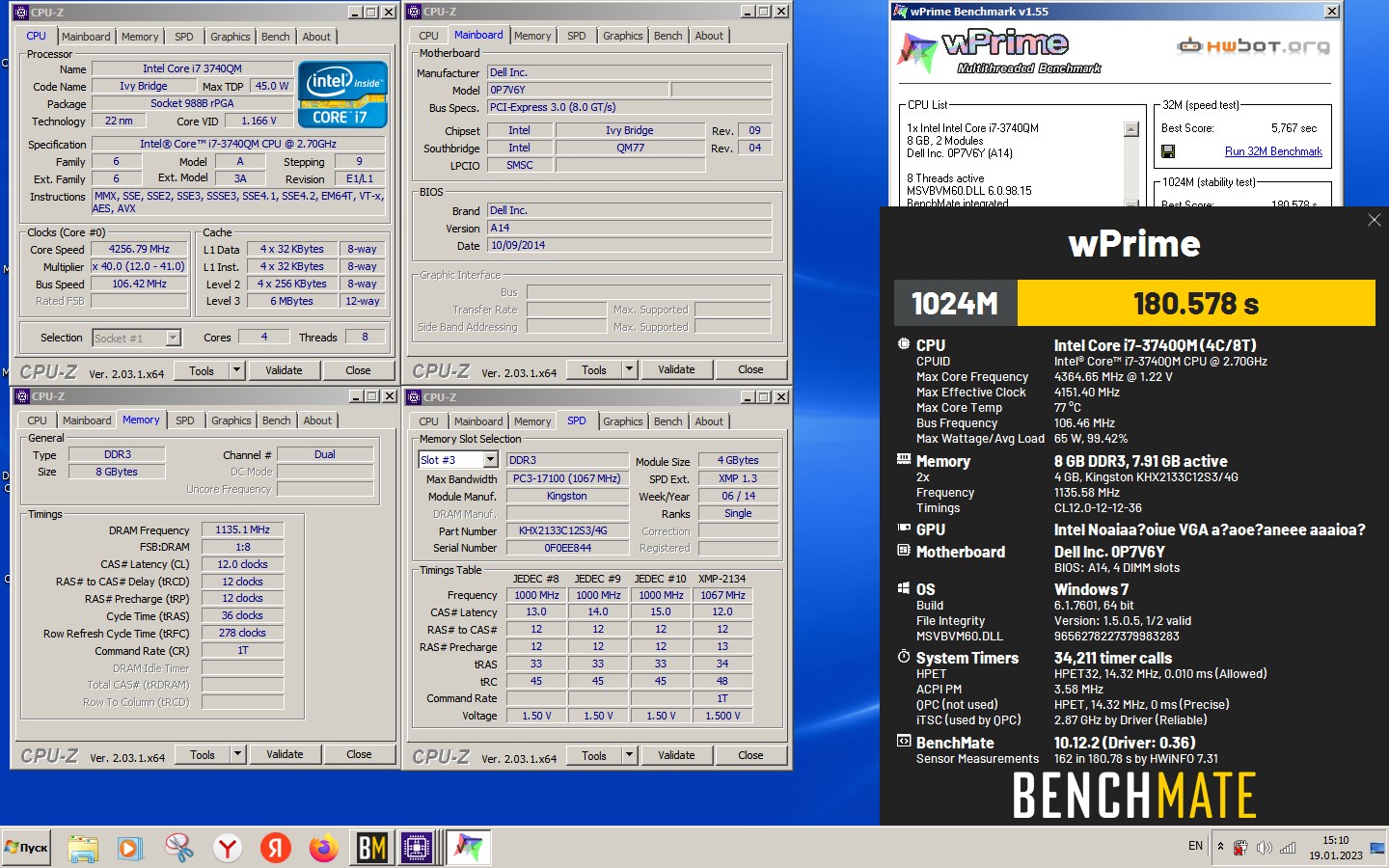Open the red Yandex Я taskbar icon
The image size is (1389, 868).
pyautogui.click(x=276, y=848)
